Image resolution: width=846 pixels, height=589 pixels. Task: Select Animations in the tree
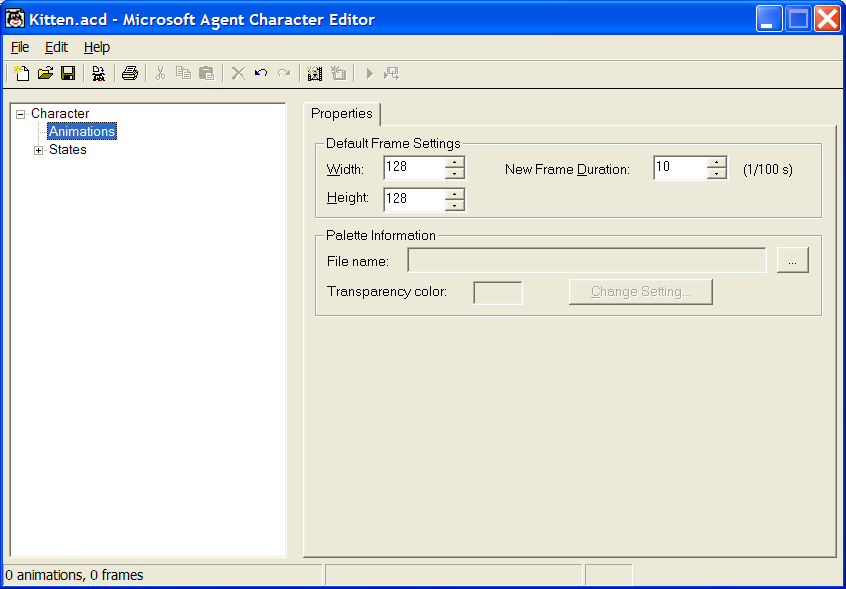click(x=82, y=132)
